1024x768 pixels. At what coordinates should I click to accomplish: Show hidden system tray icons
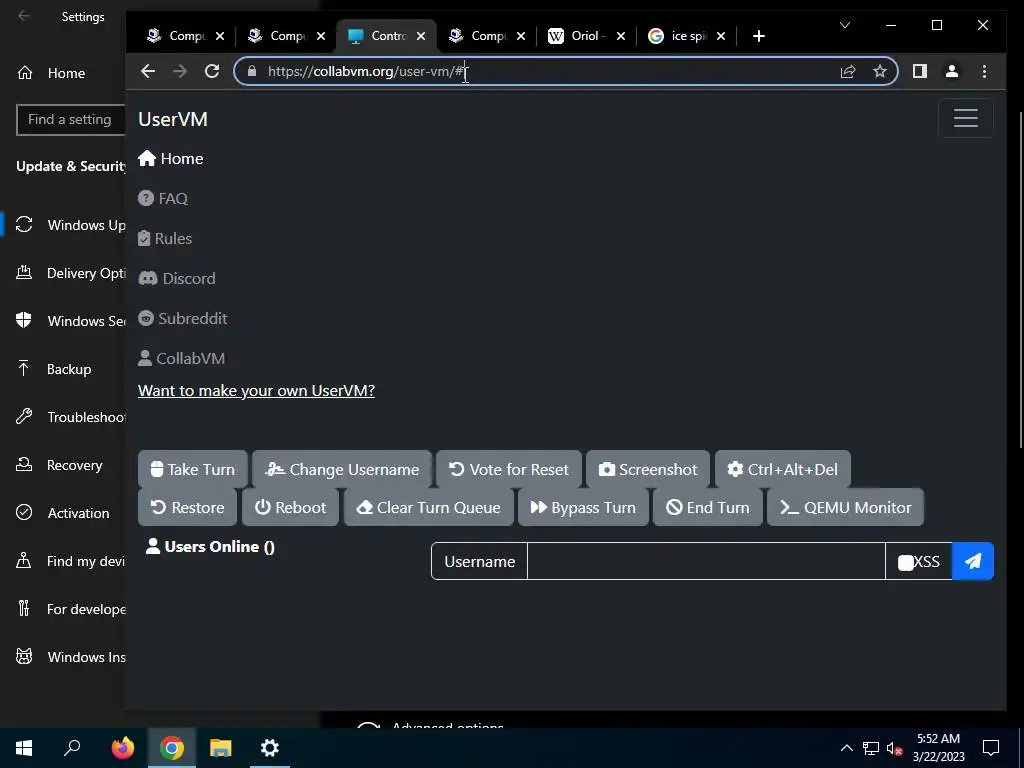pyautogui.click(x=846, y=748)
